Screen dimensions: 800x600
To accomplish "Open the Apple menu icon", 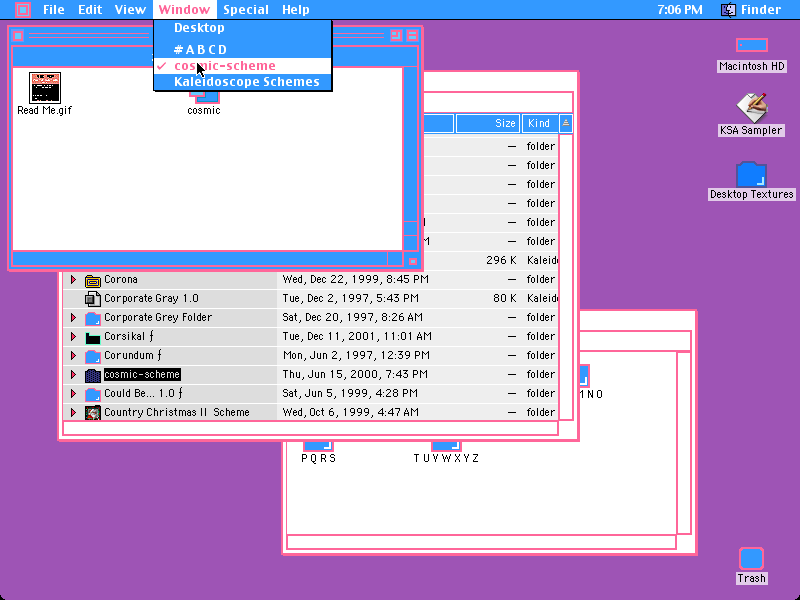I will (x=23, y=9).
